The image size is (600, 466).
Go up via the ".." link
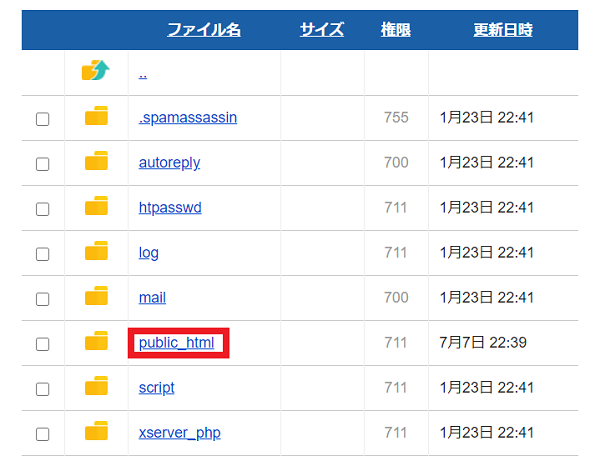(x=143, y=75)
